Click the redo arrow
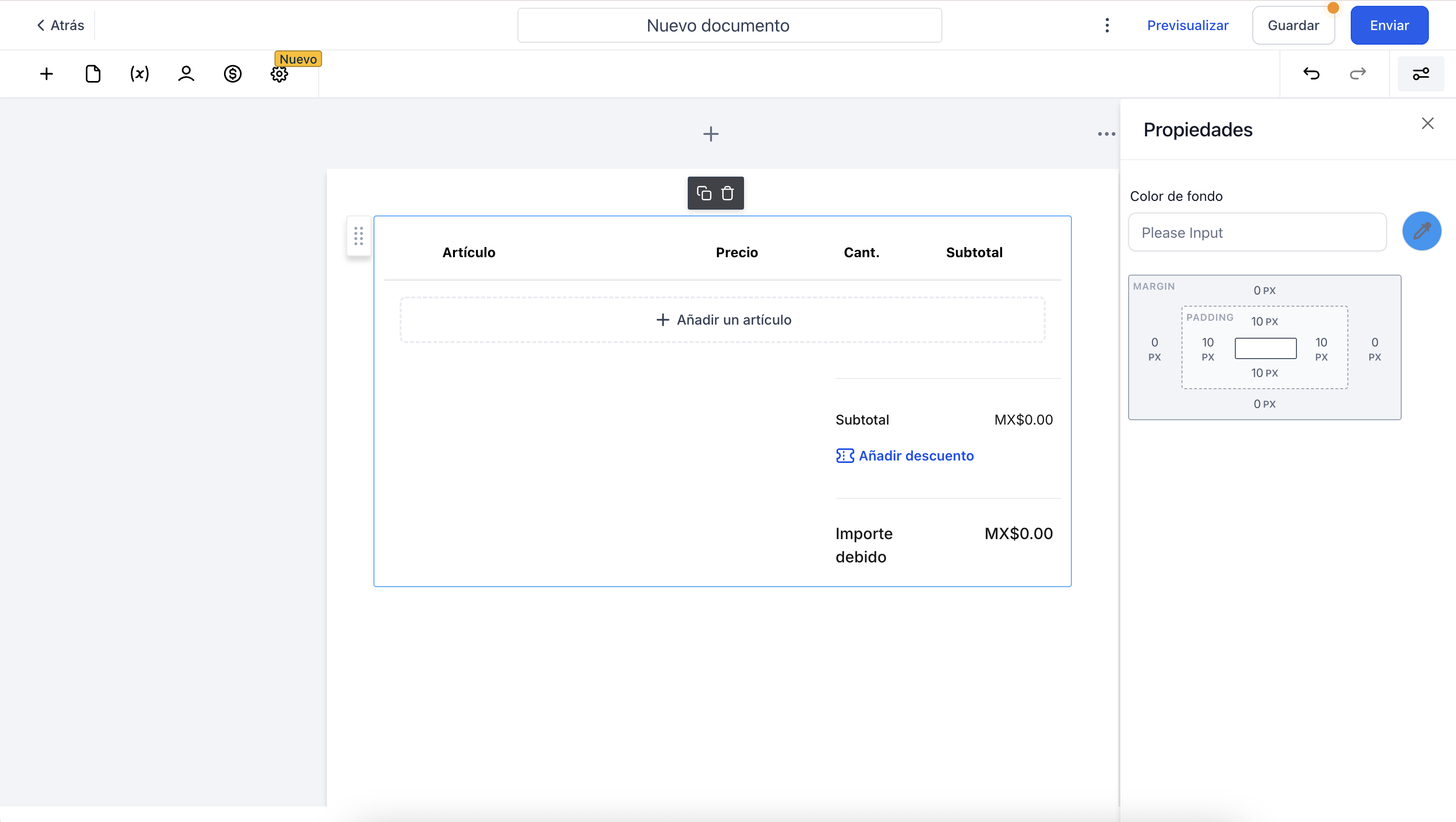Viewport: 1456px width, 822px height. pos(1358,74)
